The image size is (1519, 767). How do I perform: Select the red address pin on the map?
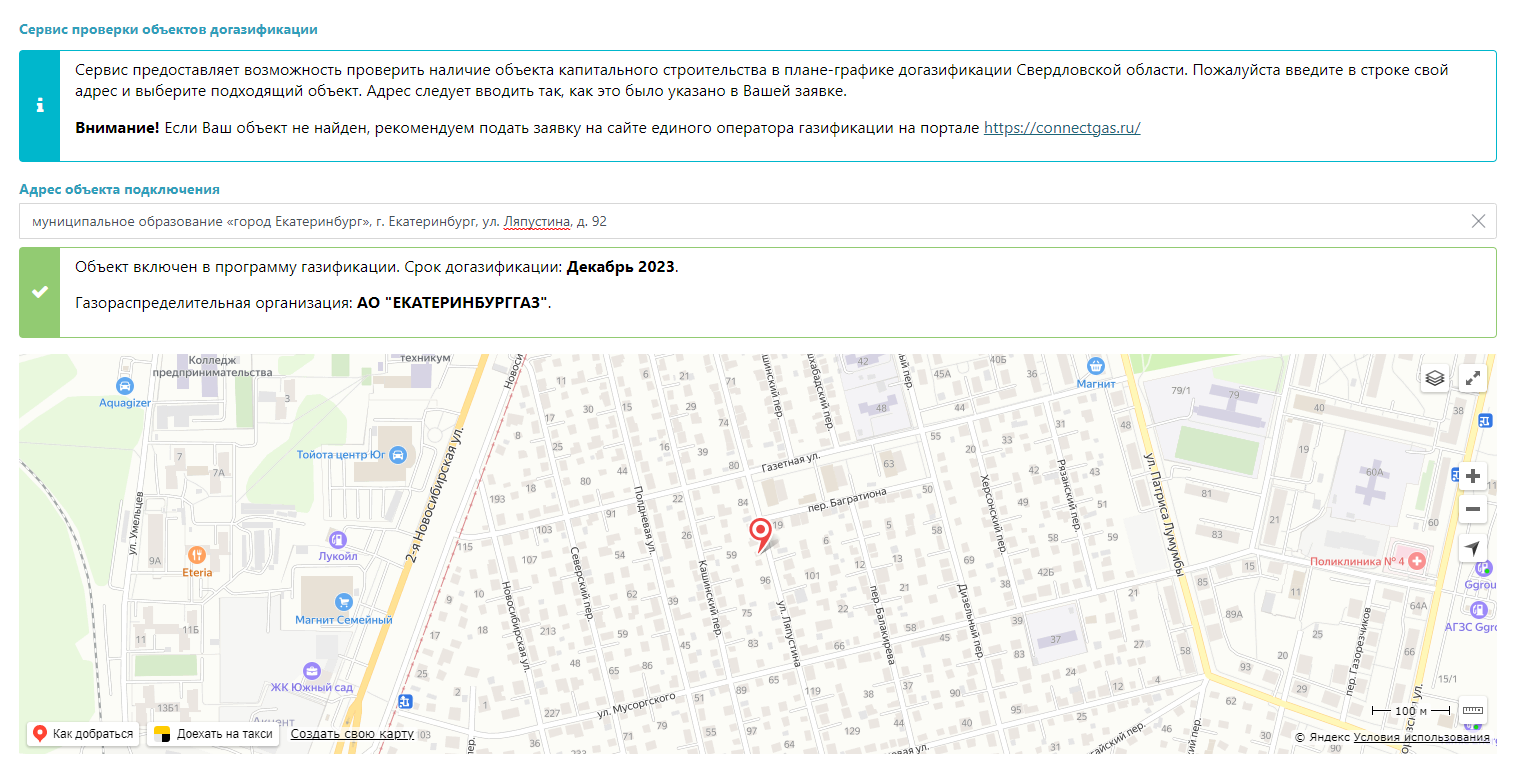point(761,536)
